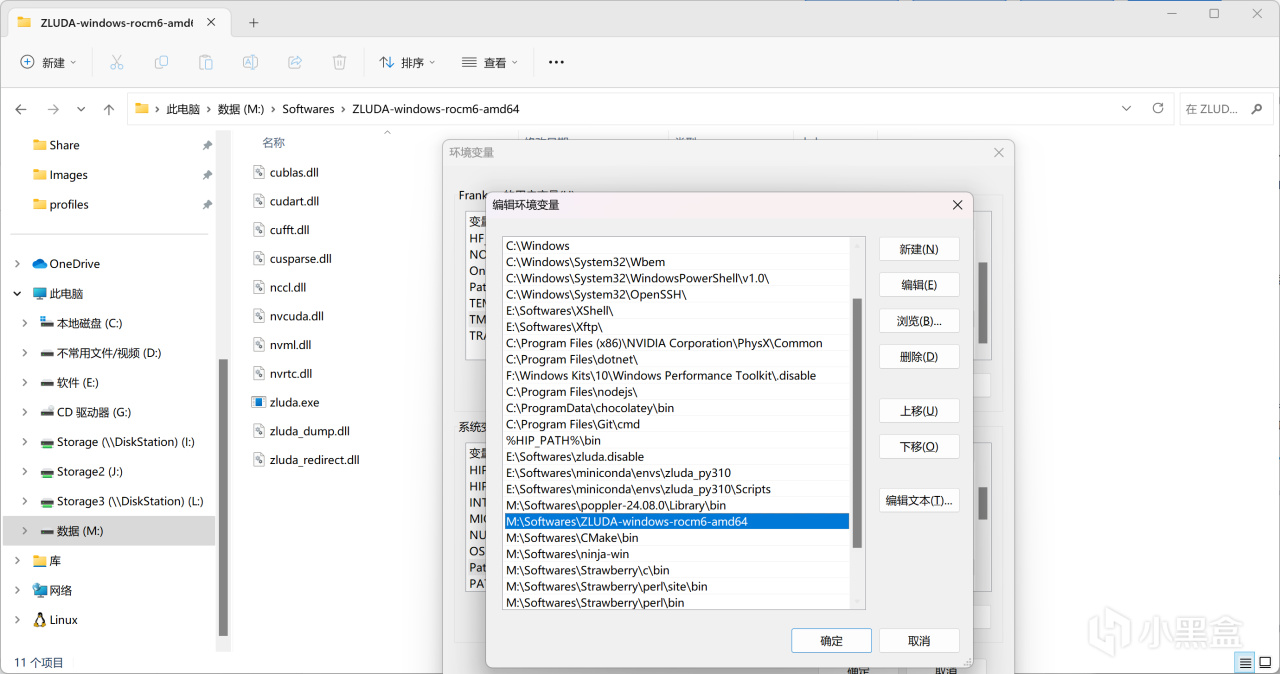Click the Copy icon in Explorer toolbar
1280x674 pixels.
tap(161, 62)
